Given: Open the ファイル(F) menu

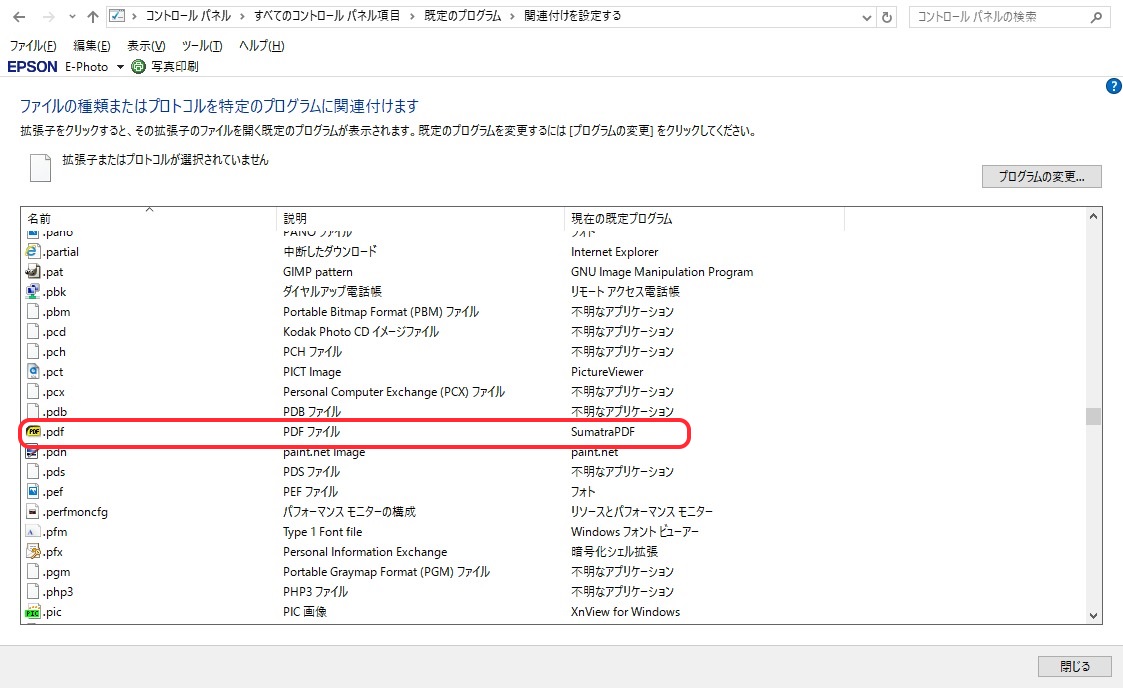Looking at the screenshot, I should coord(33,46).
